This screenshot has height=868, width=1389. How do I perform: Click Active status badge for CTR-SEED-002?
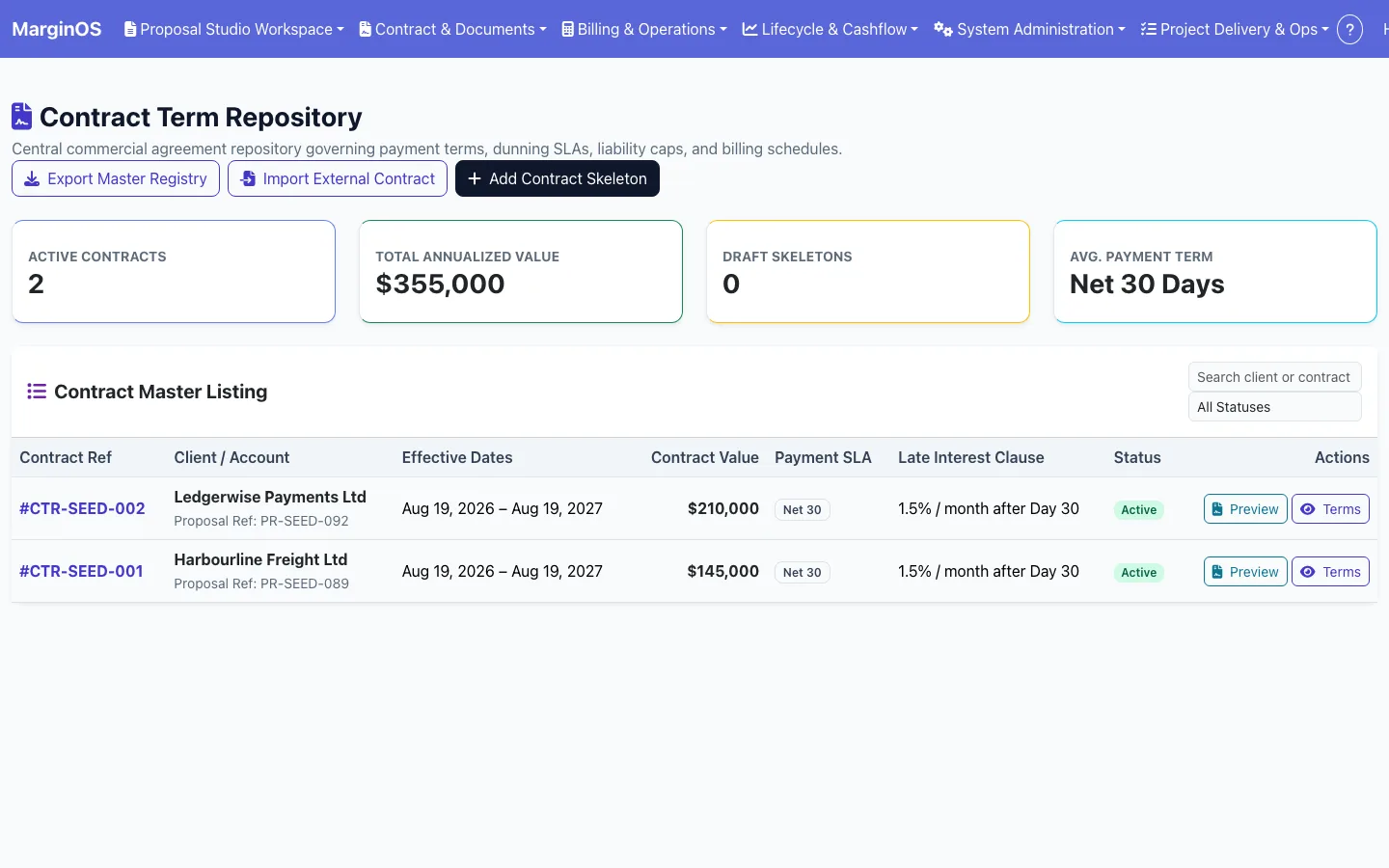(x=1138, y=509)
